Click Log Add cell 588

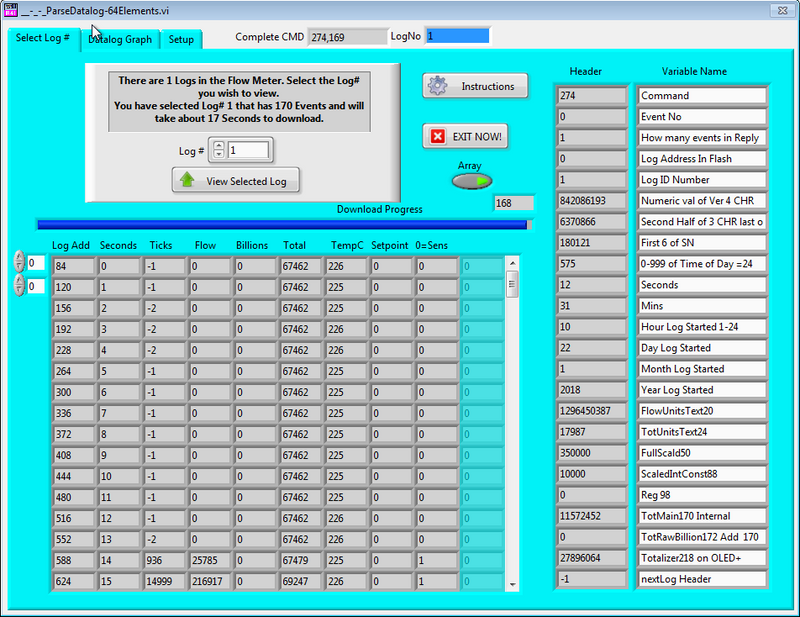point(73,560)
